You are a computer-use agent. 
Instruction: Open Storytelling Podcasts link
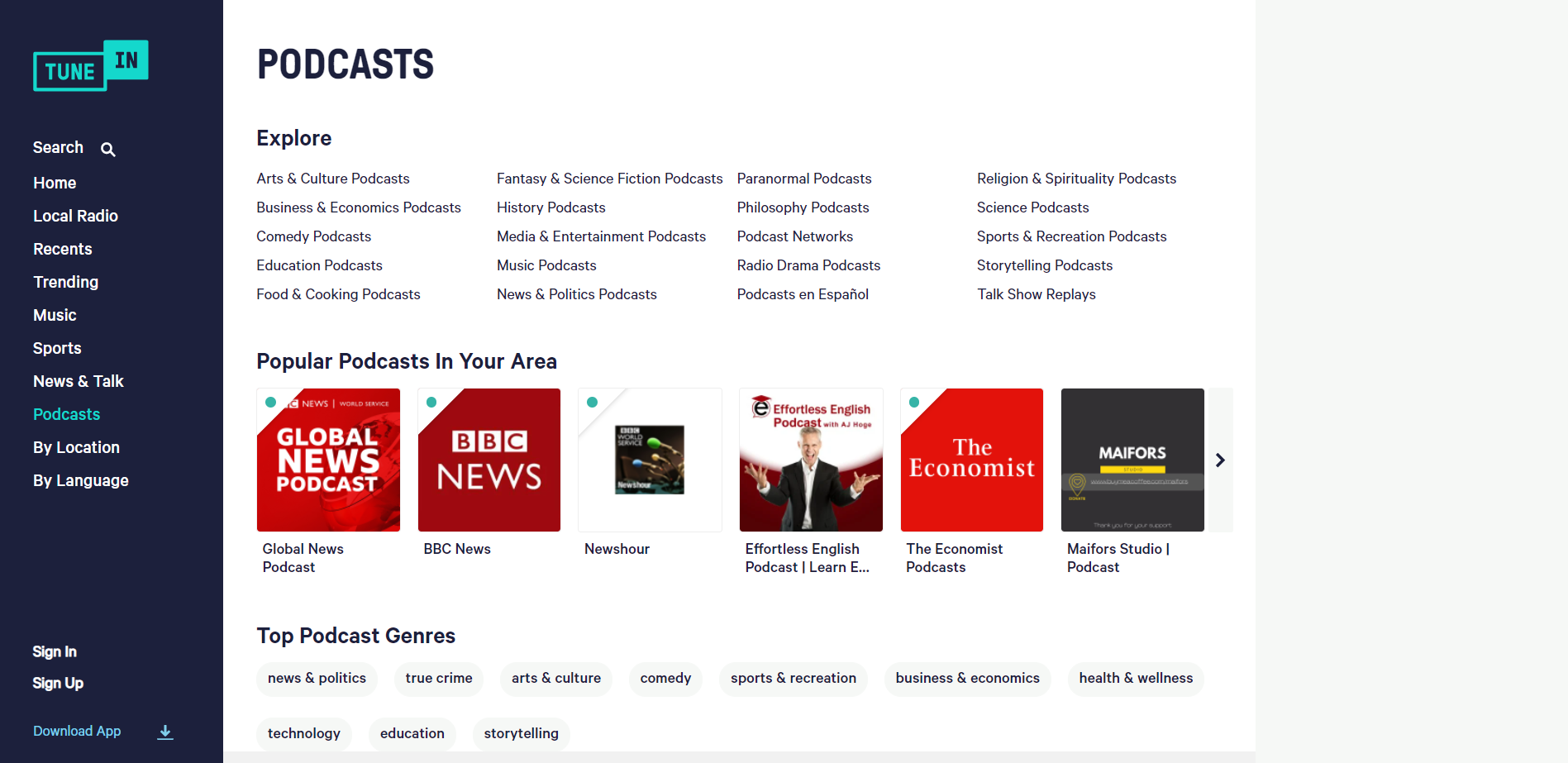(x=1045, y=265)
